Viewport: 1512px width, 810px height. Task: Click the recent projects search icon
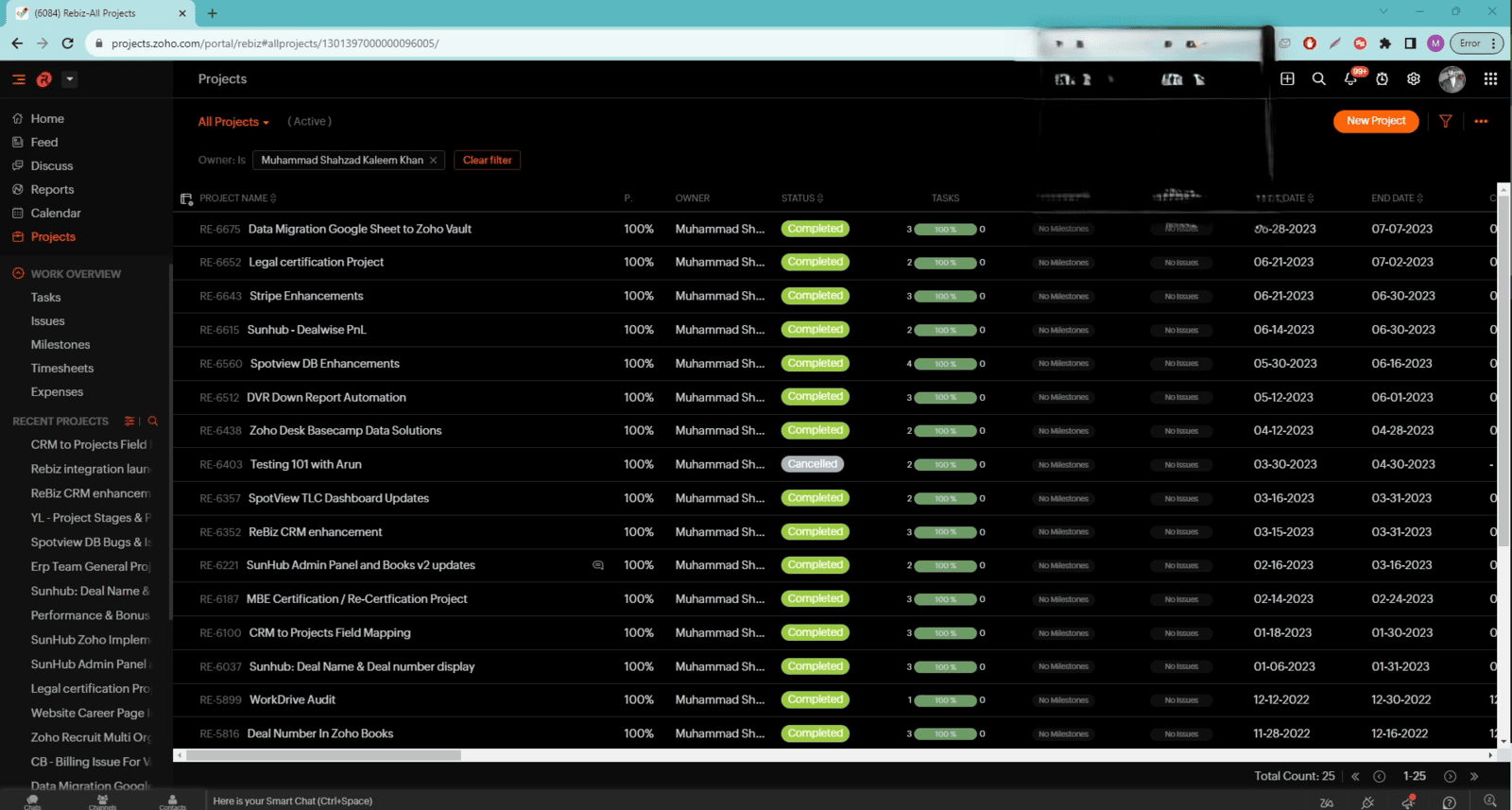(153, 421)
